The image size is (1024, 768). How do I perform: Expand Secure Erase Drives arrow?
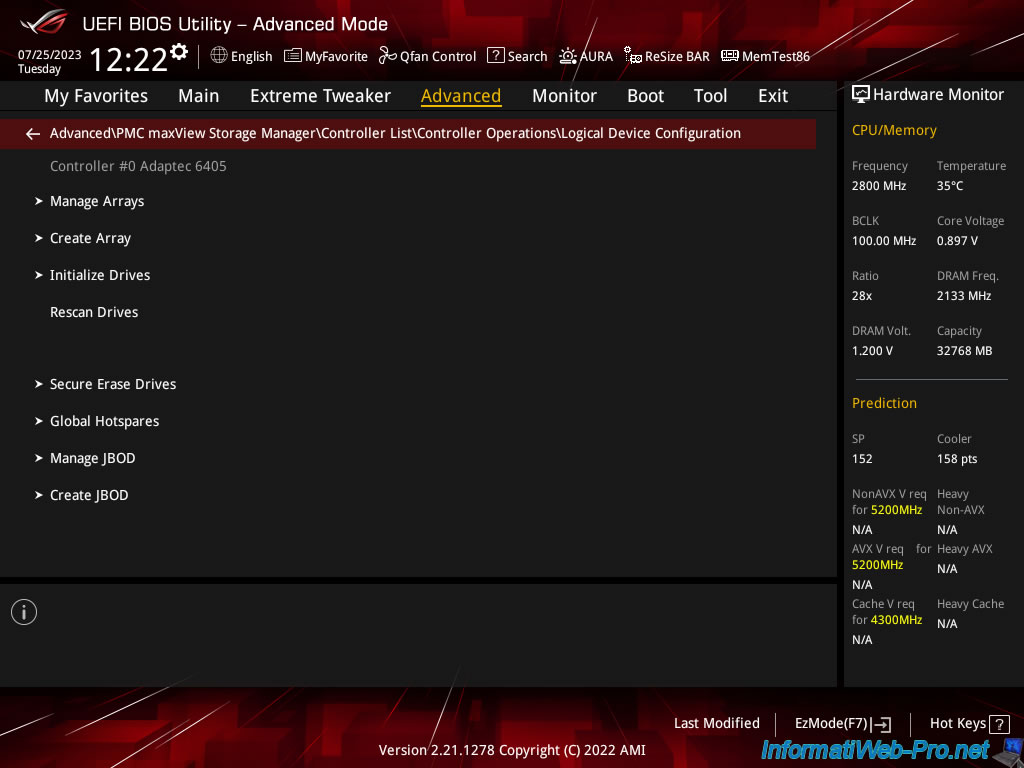[39, 384]
